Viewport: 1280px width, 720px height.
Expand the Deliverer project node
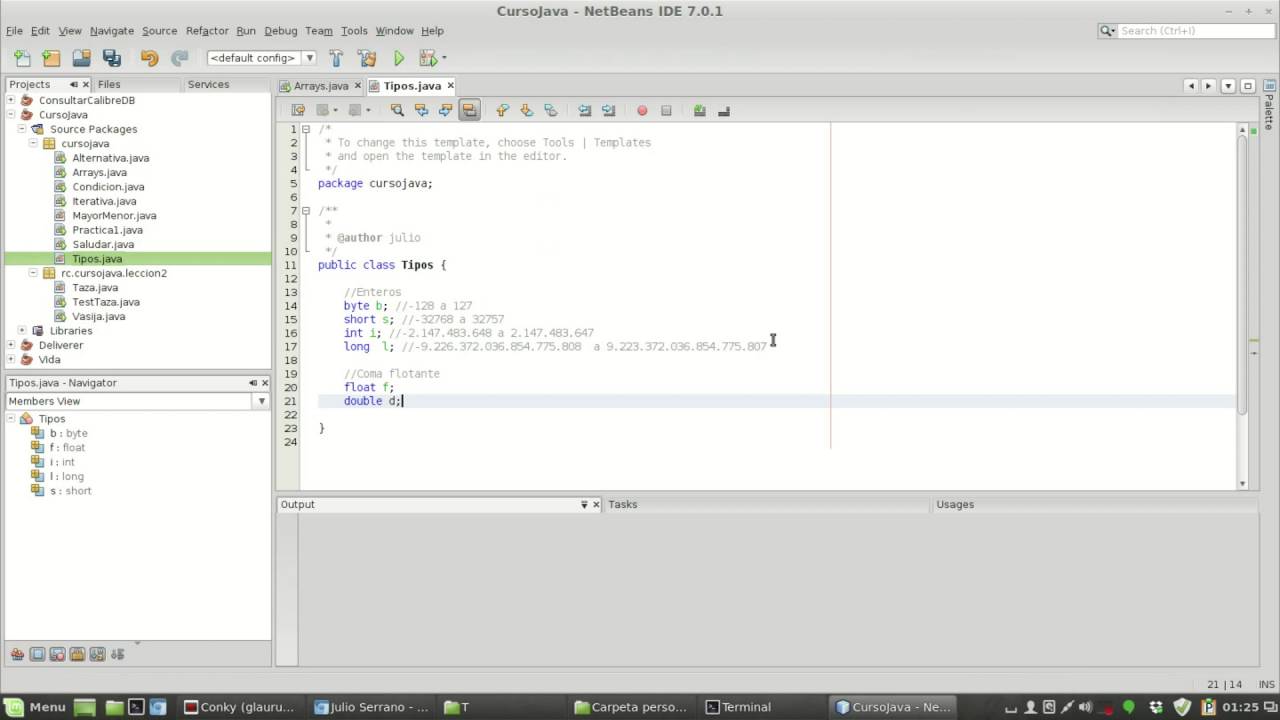pyautogui.click(x=11, y=345)
